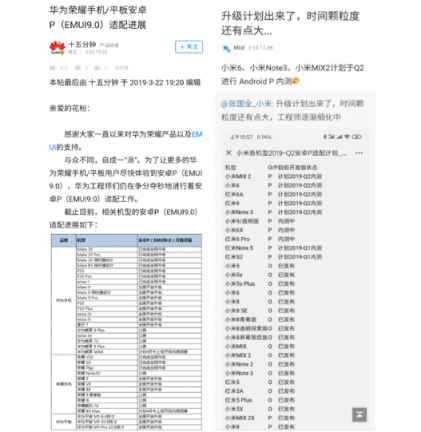
Task: Select the 小米5X row
Action: click(x=260, y=409)
